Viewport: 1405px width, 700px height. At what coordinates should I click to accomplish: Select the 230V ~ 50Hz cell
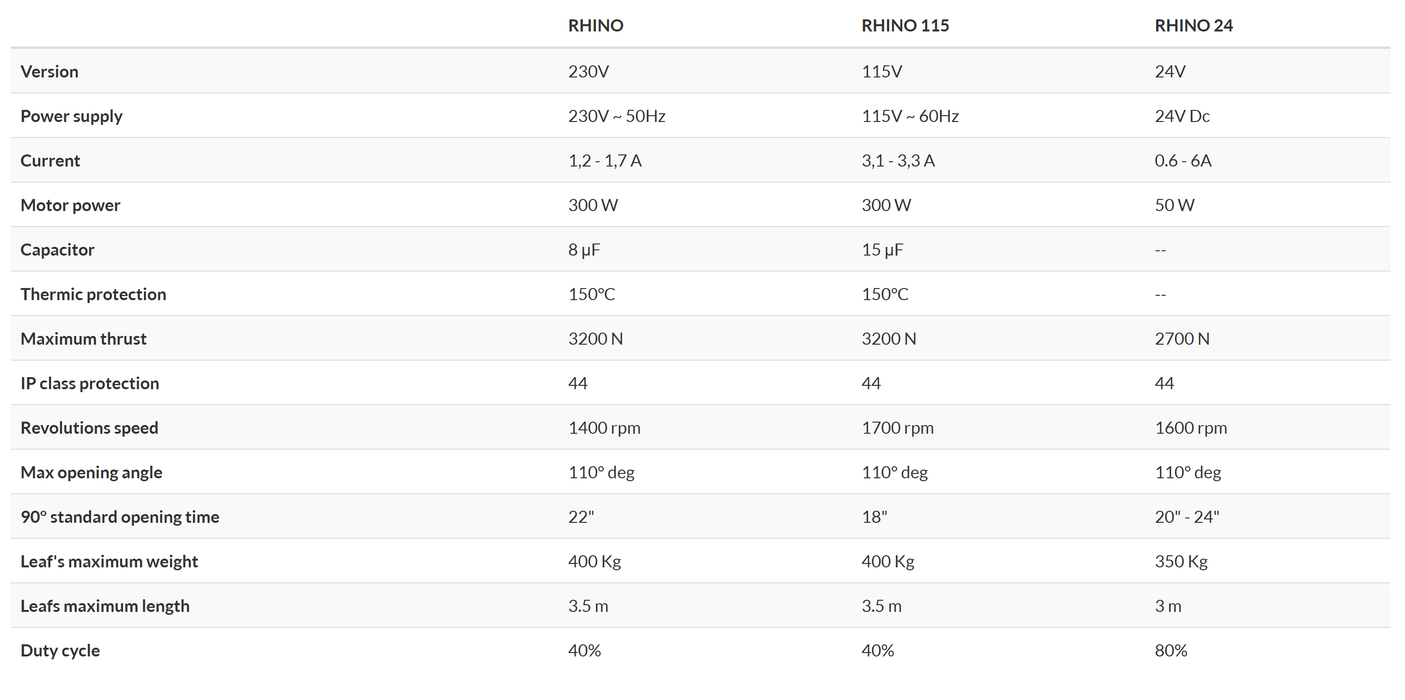pyautogui.click(x=616, y=116)
